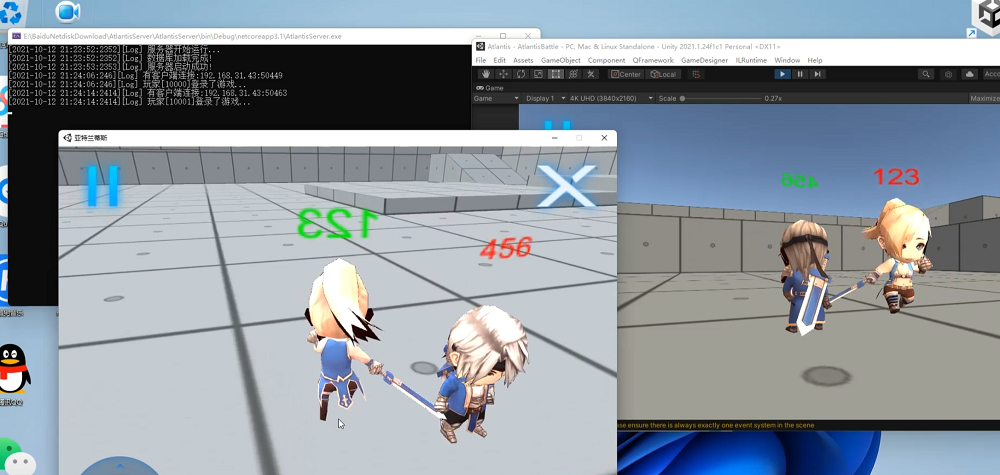
Task: Click the 亚特兰蒂斯 window title text
Action: coord(91,138)
